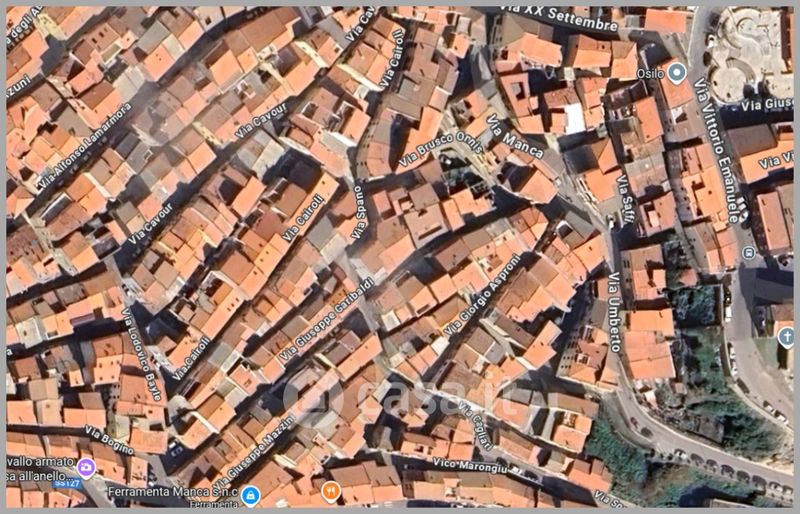Image resolution: width=800 pixels, height=514 pixels.
Task: Select the purple photo attraction marker
Action: pos(86,466)
